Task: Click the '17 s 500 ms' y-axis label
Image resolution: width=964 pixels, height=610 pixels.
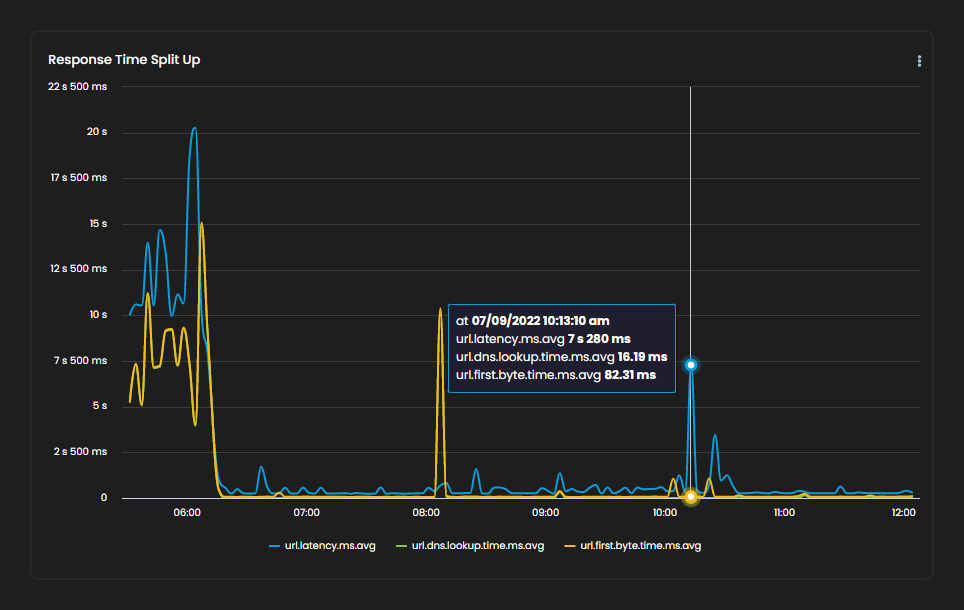Action: pos(79,178)
